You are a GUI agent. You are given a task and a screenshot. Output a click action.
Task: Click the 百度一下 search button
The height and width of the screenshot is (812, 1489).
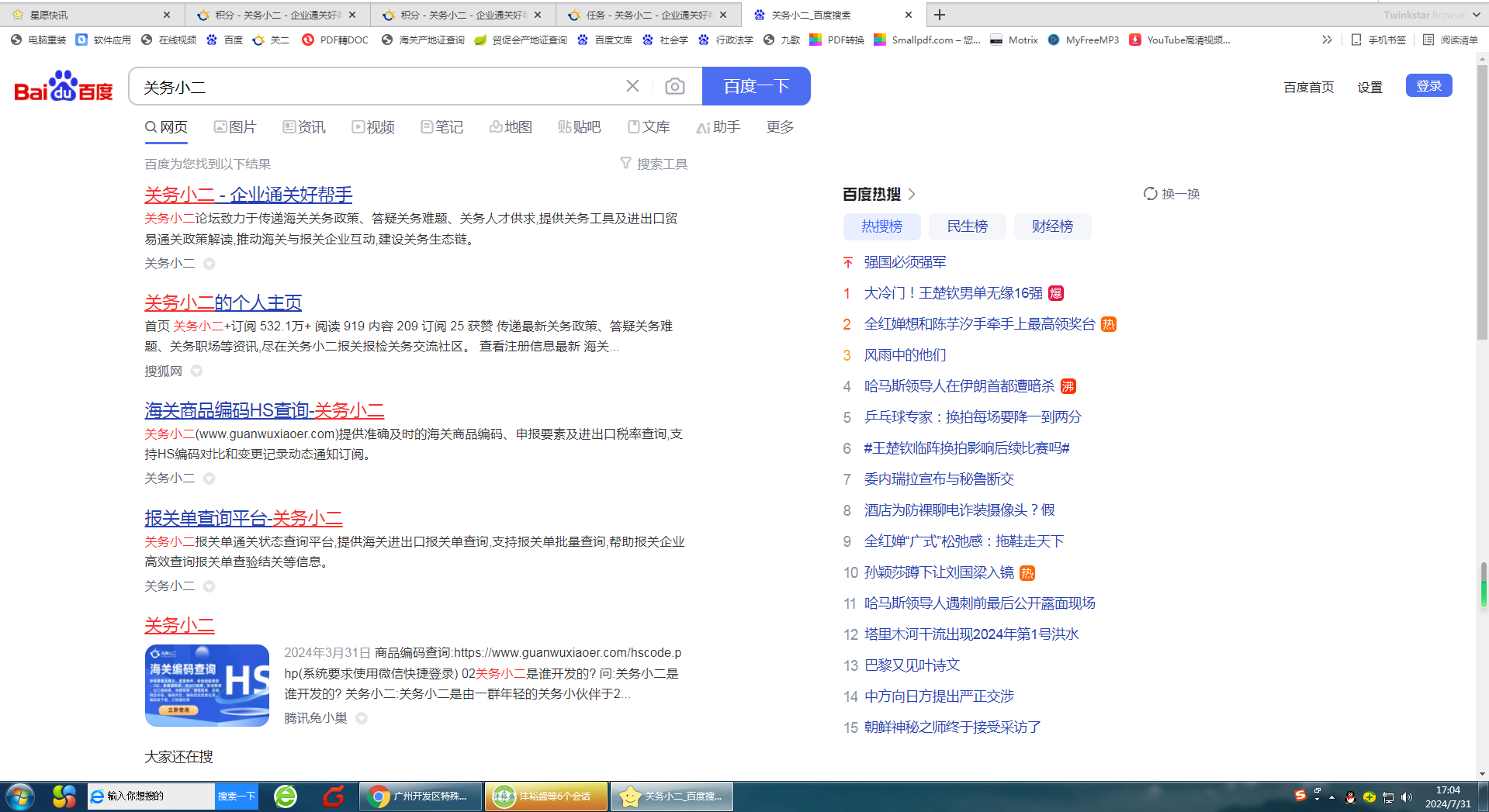pyautogui.click(x=757, y=86)
